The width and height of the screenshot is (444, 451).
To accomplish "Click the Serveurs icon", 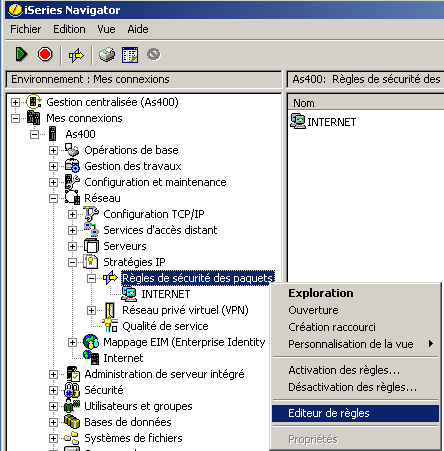I will coord(91,246).
